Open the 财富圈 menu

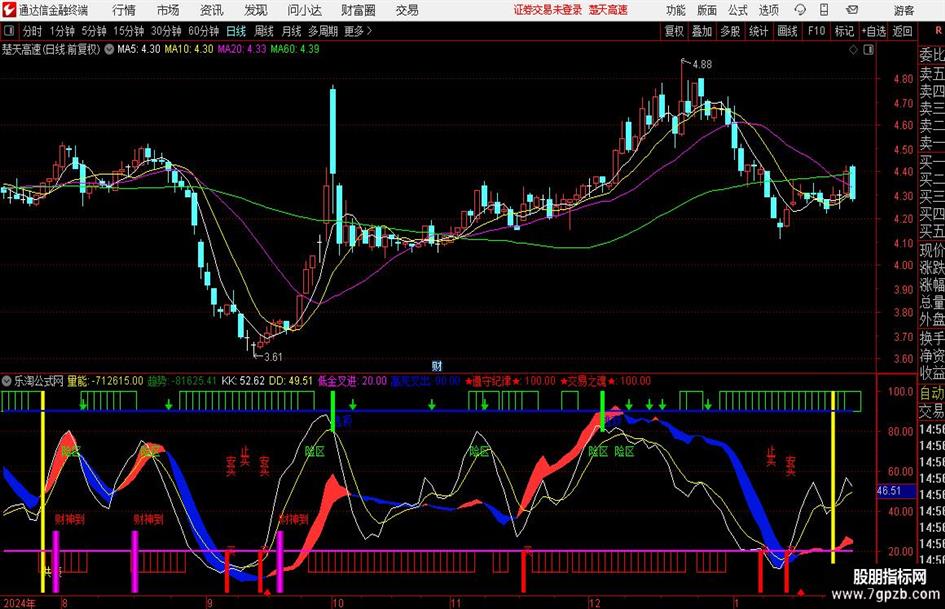pyautogui.click(x=358, y=10)
